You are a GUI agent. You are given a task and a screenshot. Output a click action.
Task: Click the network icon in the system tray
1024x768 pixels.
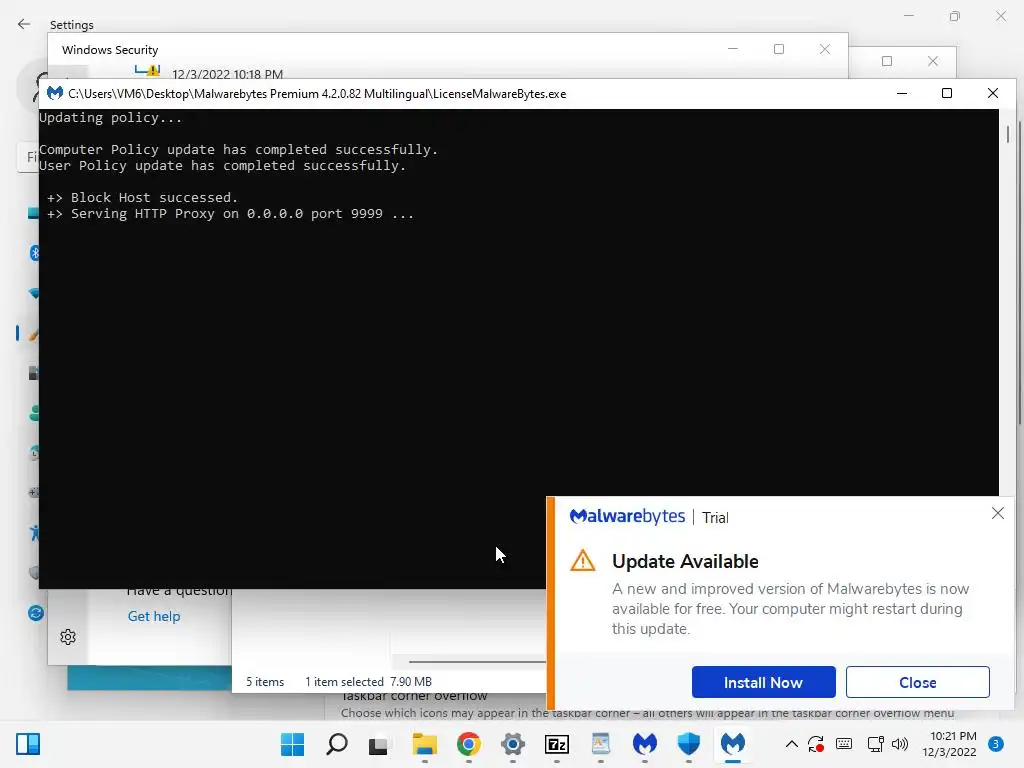875,744
